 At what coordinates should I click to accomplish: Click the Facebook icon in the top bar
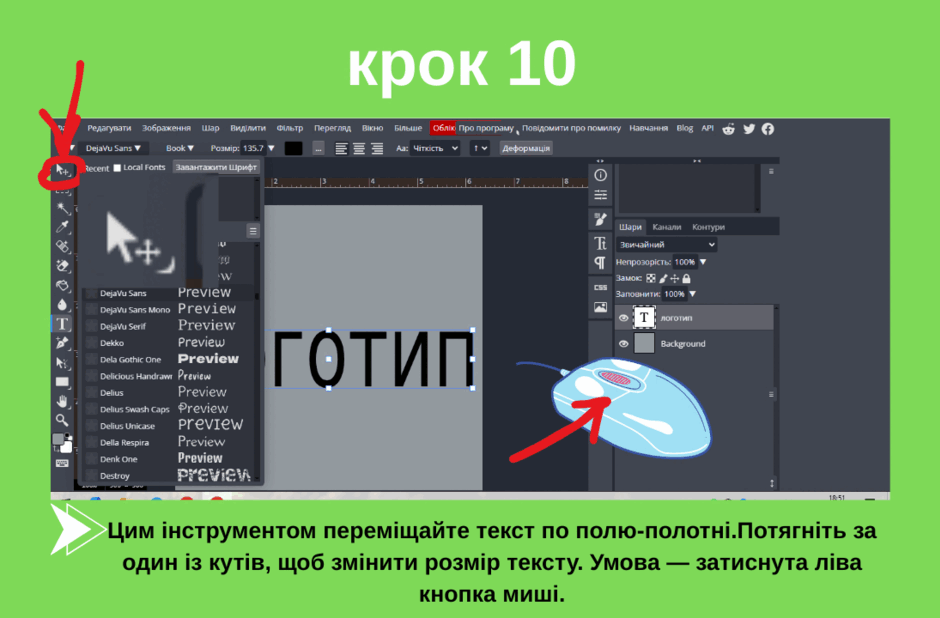pyautogui.click(x=768, y=129)
